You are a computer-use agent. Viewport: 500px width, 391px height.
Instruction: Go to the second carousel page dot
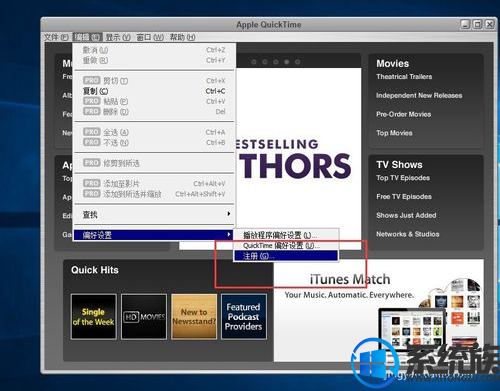point(265,62)
